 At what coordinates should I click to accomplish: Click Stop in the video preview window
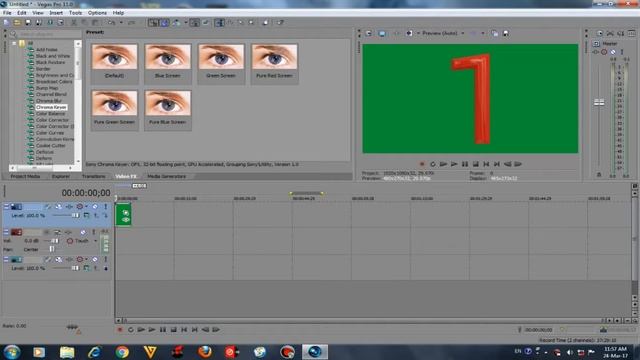pos(476,164)
